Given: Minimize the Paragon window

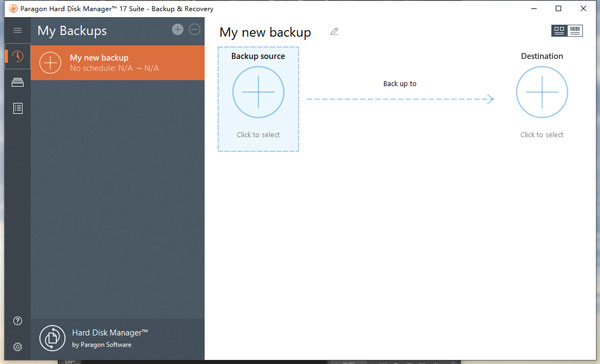Looking at the screenshot, I should pyautogui.click(x=534, y=8).
